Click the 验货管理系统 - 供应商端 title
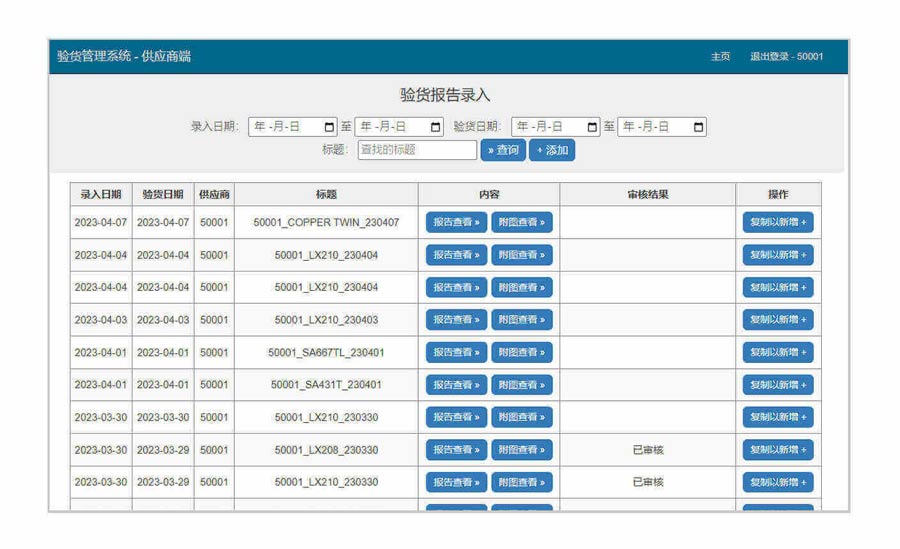Viewport: 900px width, 549px height. [x=124, y=57]
